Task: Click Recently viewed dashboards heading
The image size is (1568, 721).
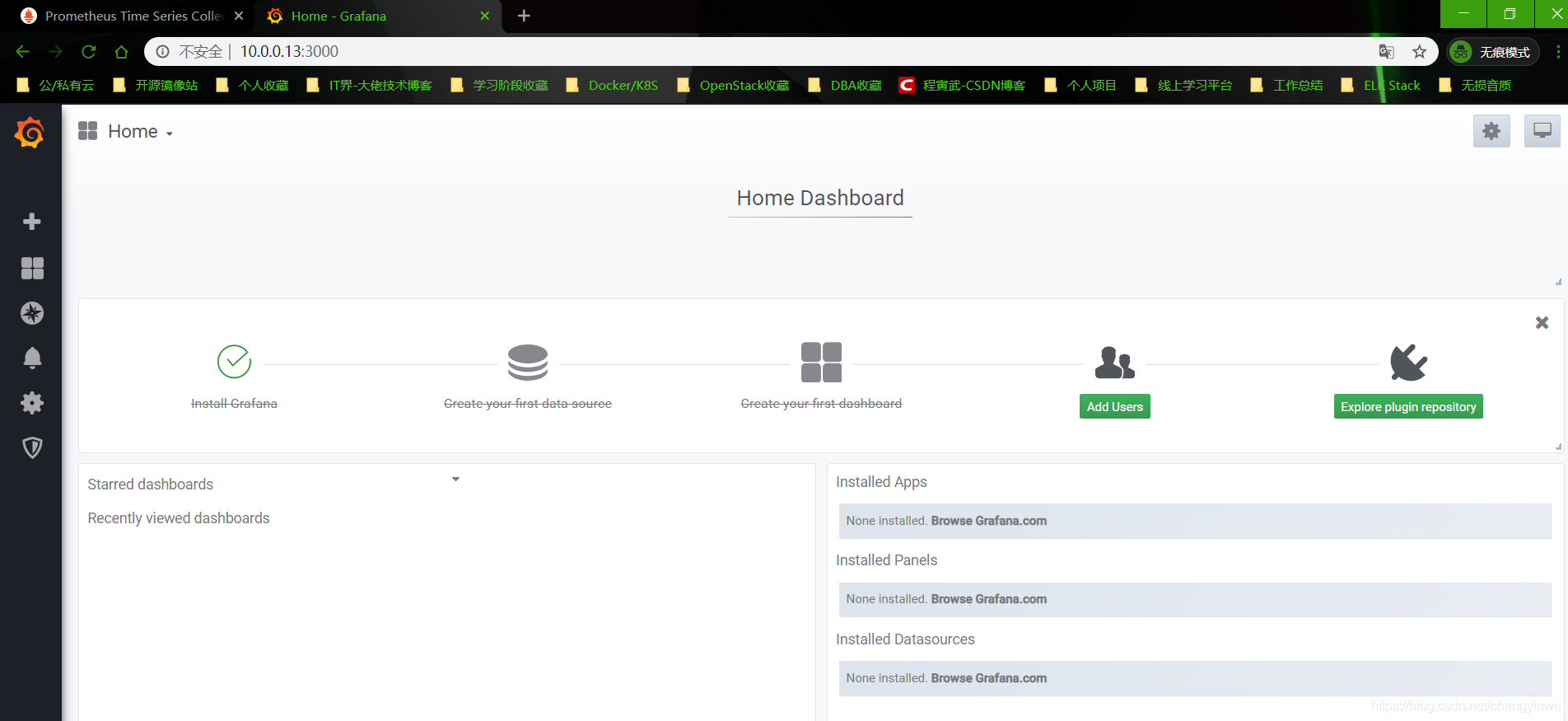Action: coord(179,518)
